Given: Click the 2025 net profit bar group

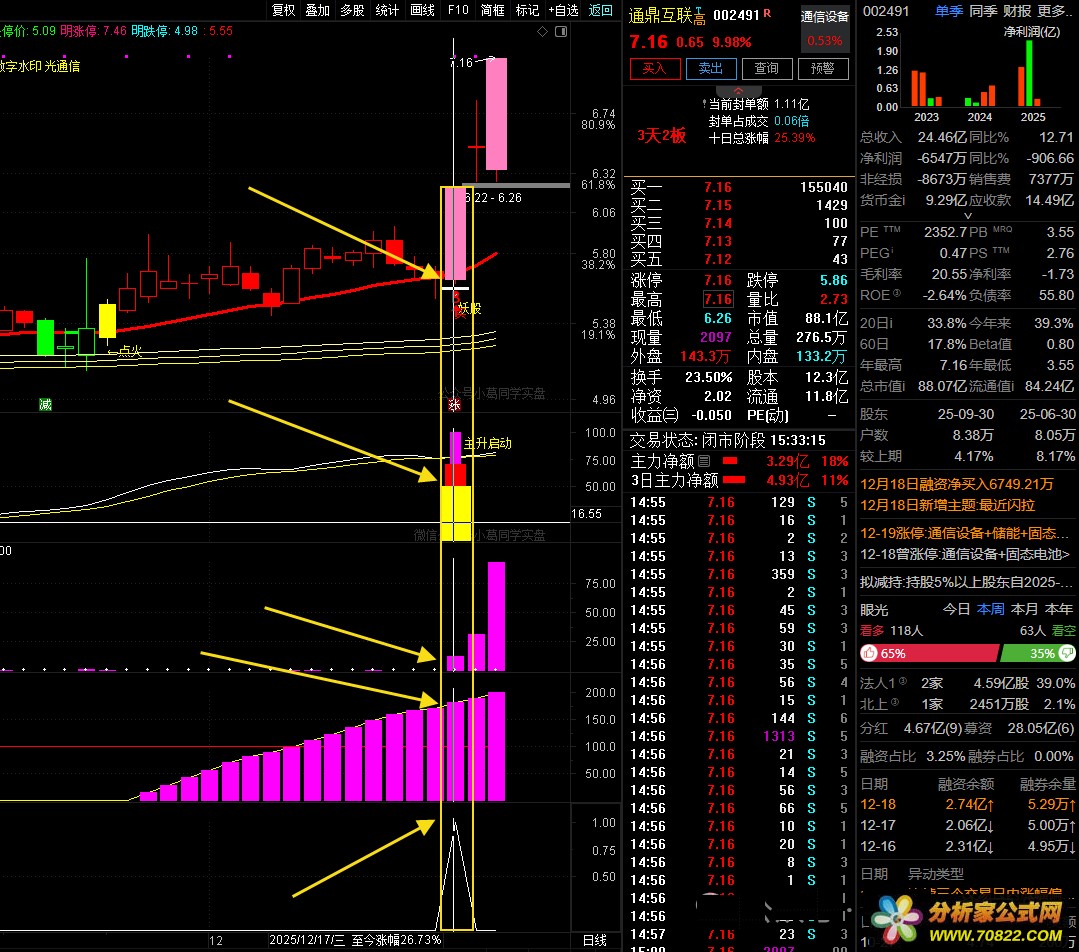Looking at the screenshot, I should tap(1029, 74).
